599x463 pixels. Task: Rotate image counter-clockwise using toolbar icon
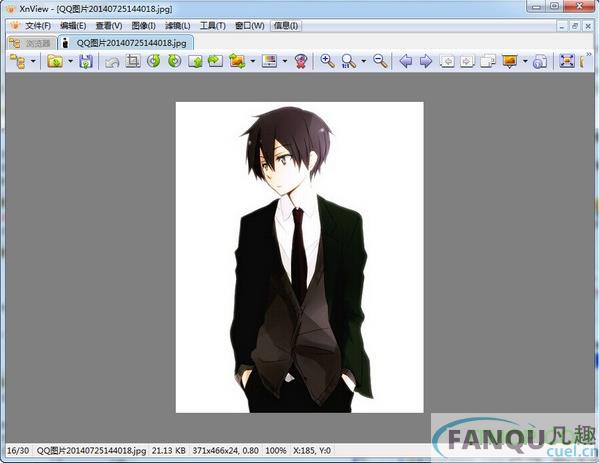(x=154, y=61)
